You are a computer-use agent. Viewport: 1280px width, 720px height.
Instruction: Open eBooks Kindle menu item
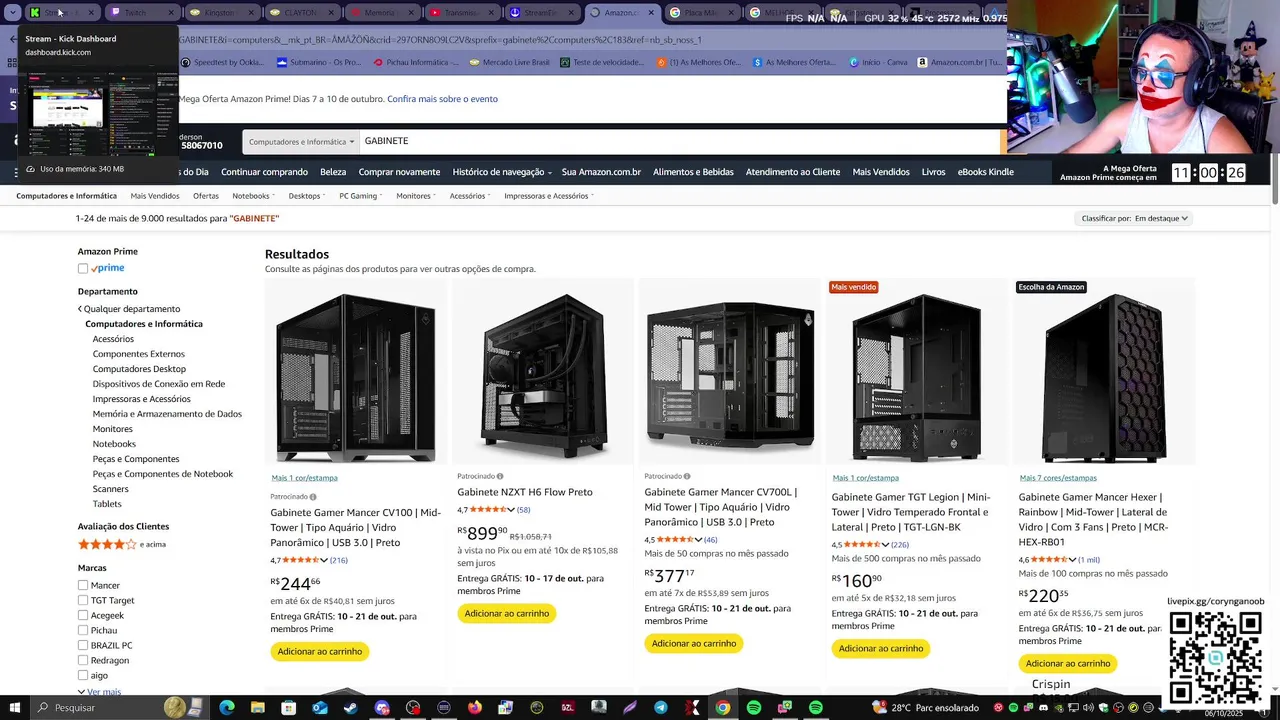[986, 172]
